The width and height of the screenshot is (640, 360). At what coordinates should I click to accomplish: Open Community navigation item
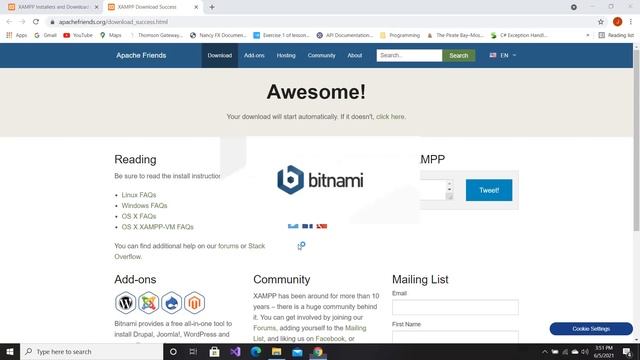[x=322, y=55]
